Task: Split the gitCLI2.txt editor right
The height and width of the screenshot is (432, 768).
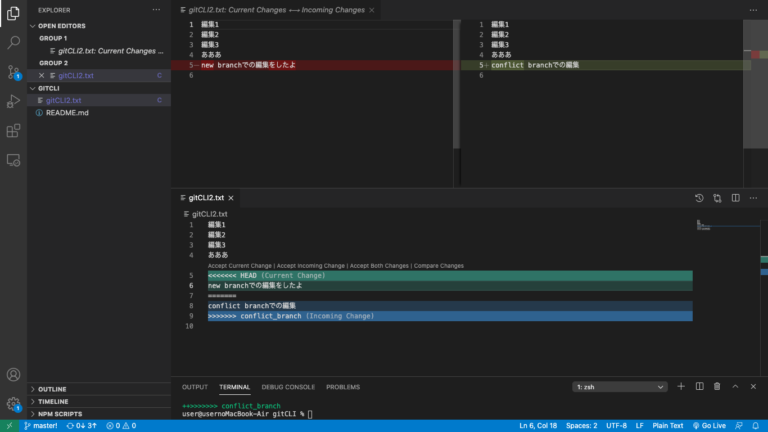Action: (x=736, y=198)
